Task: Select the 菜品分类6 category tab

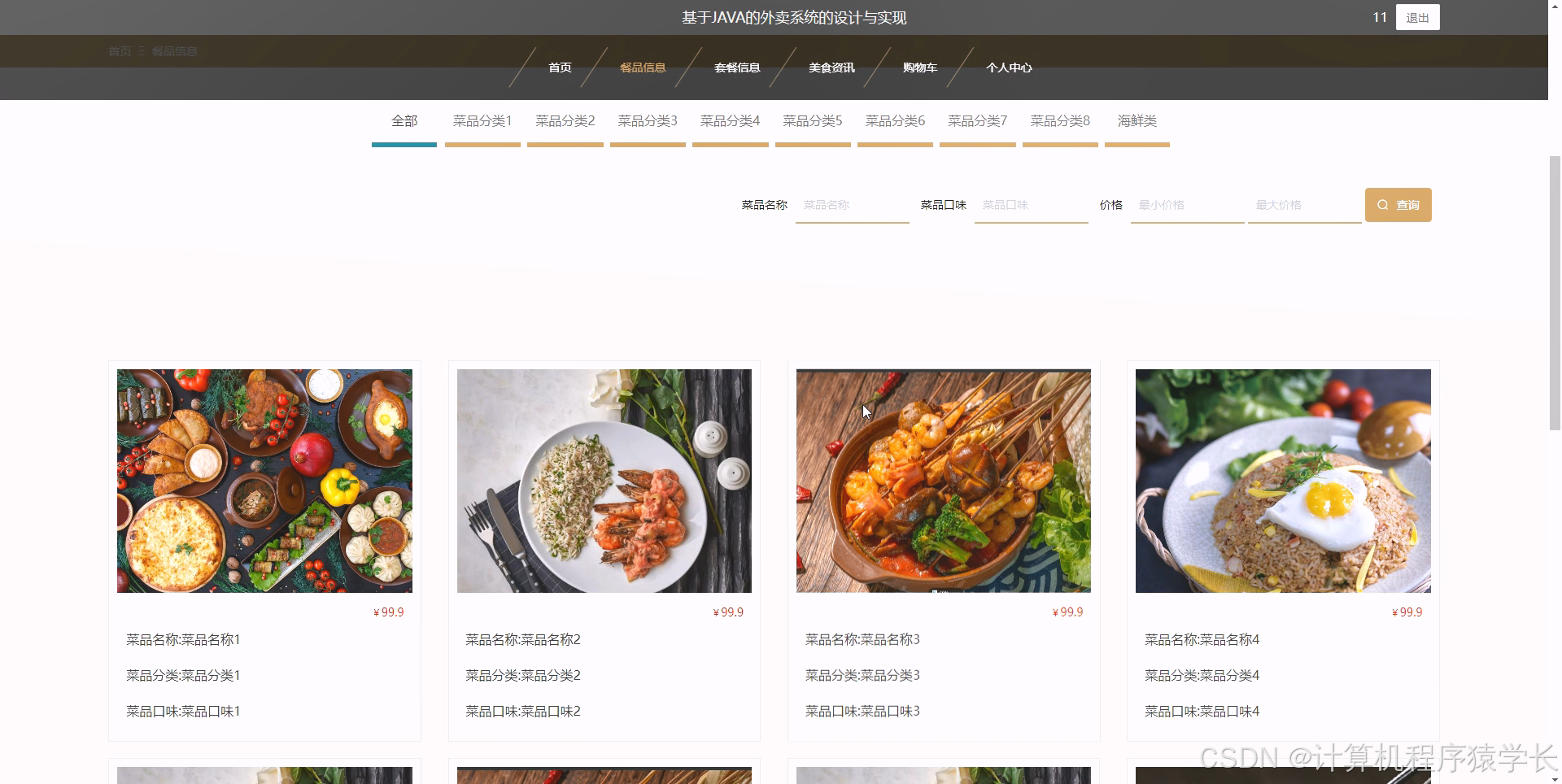Action: pyautogui.click(x=895, y=122)
